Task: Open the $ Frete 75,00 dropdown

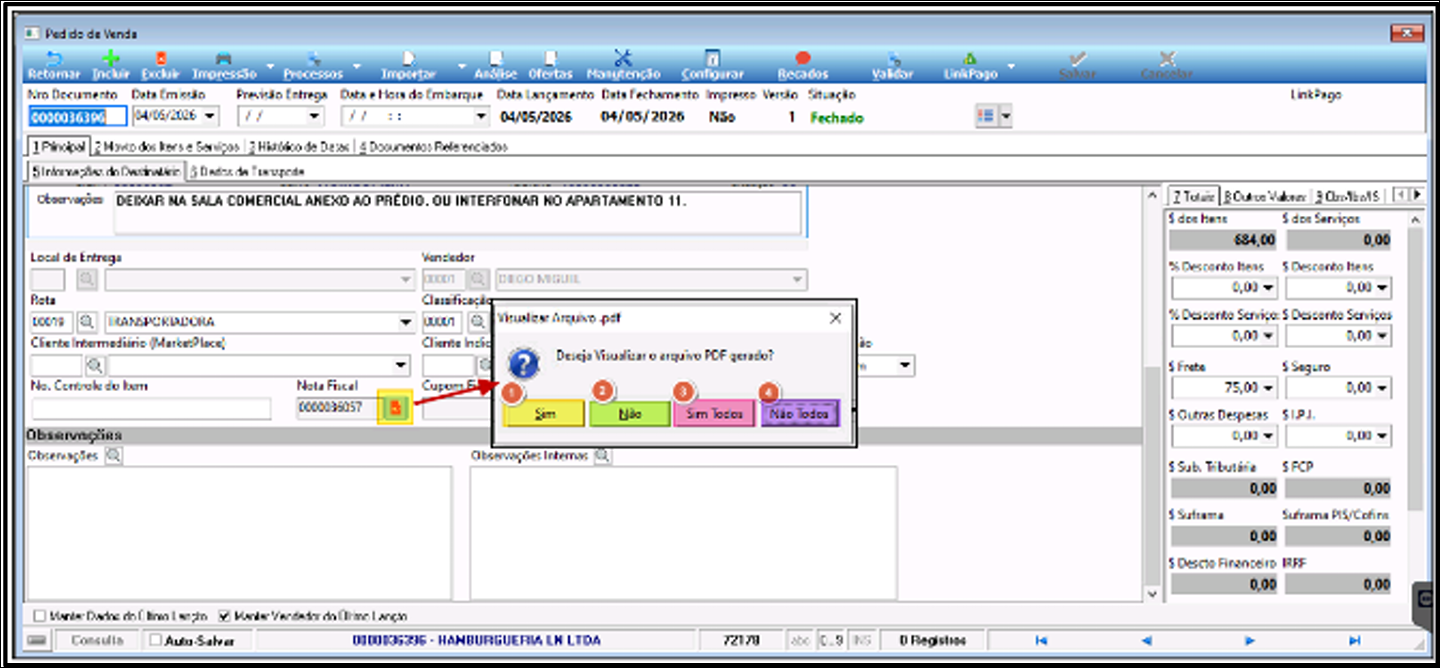Action: (1269, 387)
